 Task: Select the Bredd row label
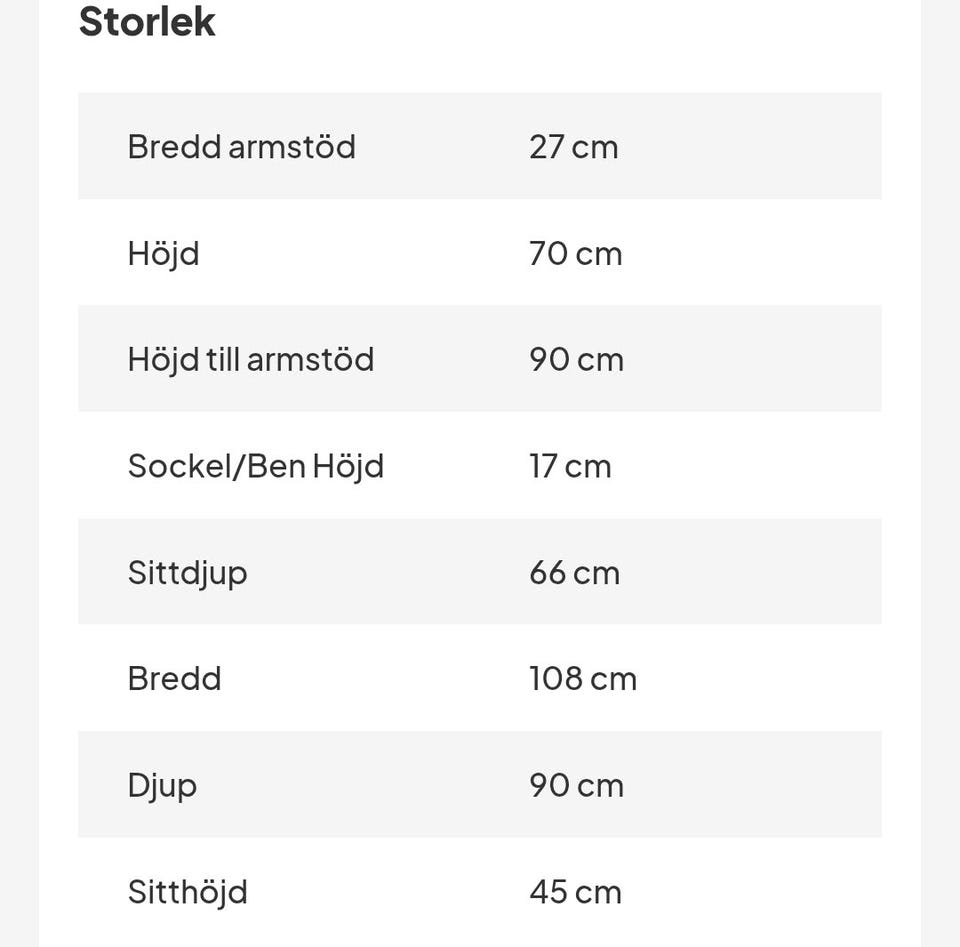(x=174, y=679)
